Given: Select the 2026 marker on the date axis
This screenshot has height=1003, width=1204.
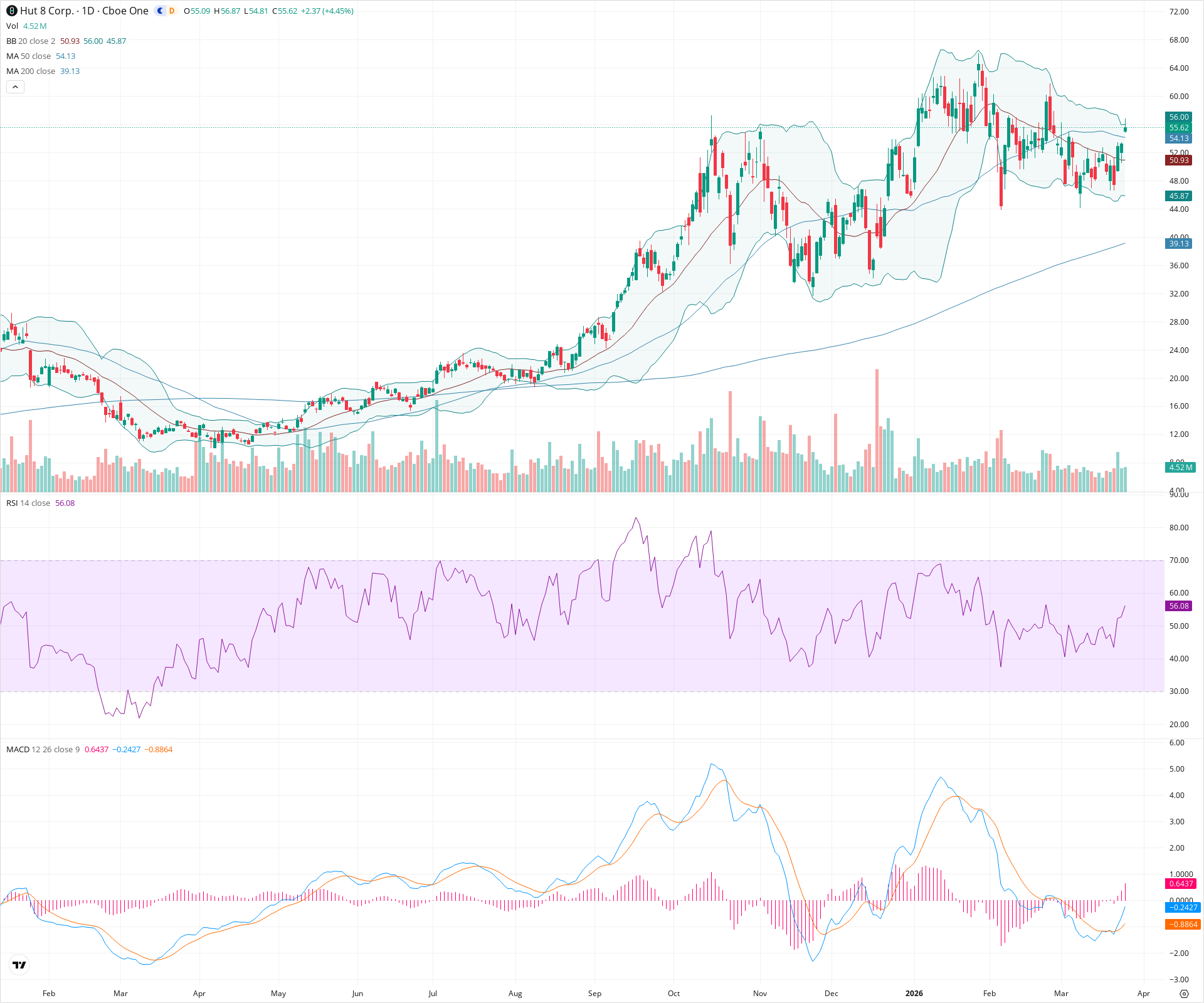Looking at the screenshot, I should point(914,994).
